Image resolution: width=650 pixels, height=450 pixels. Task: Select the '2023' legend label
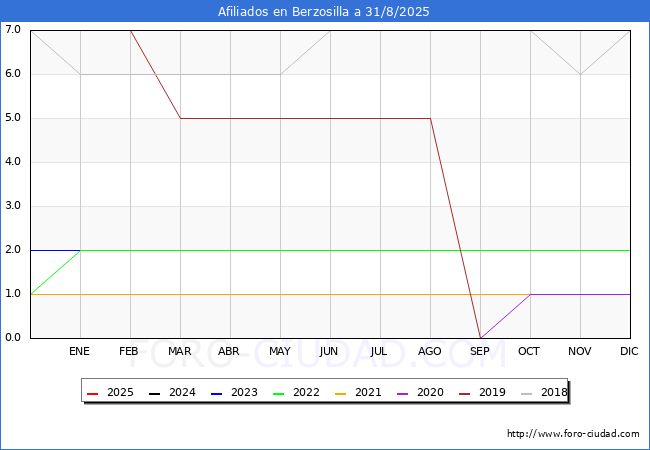tap(244, 392)
